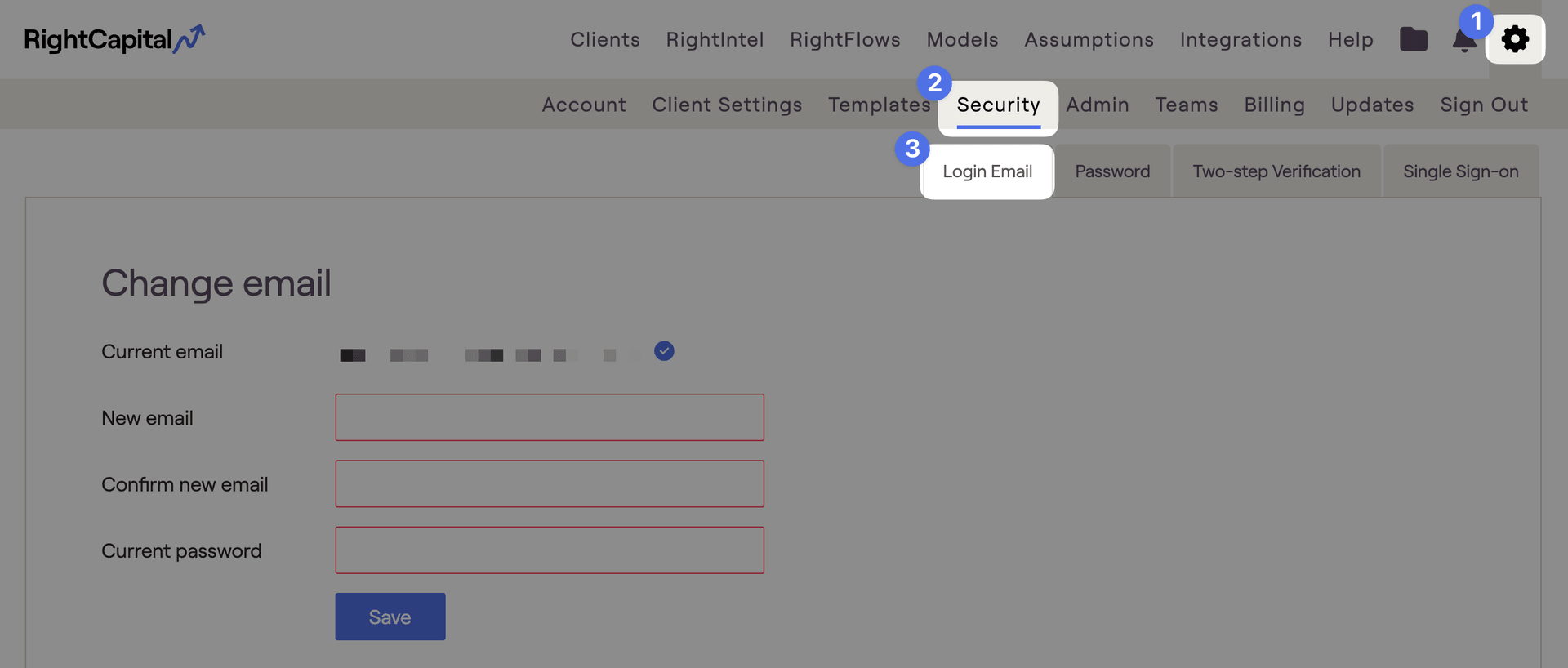Open the Single Sign-on sub-tab
The image size is (1568, 668).
coord(1461,171)
